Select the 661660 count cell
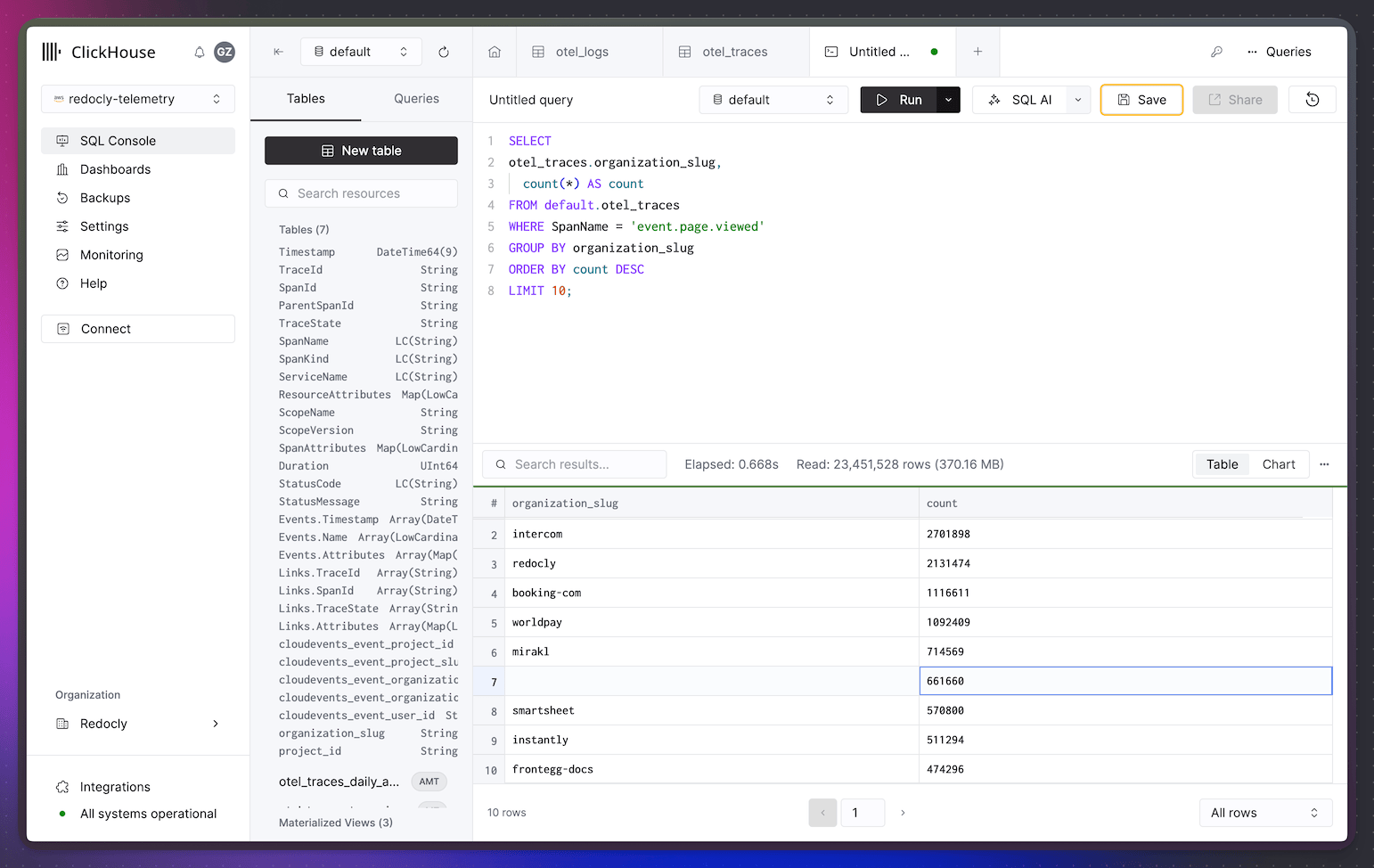The width and height of the screenshot is (1374, 868). pos(1125,681)
